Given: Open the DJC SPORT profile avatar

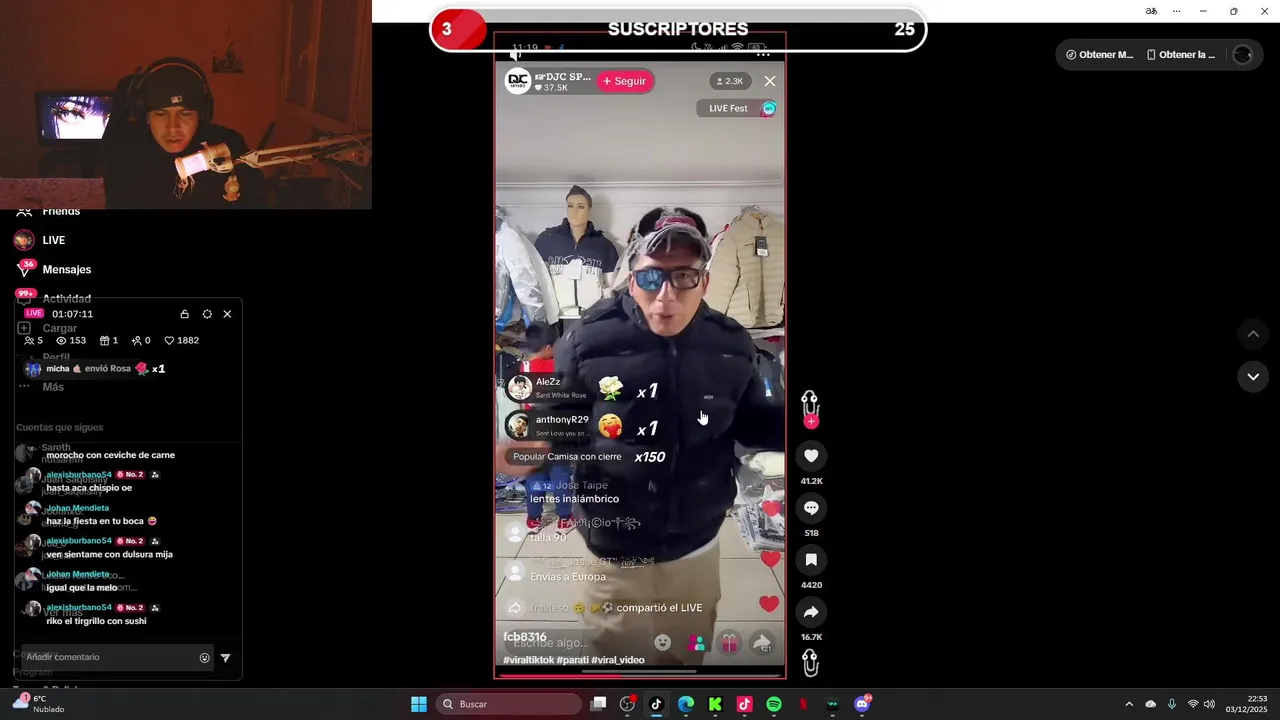Looking at the screenshot, I should 518,81.
